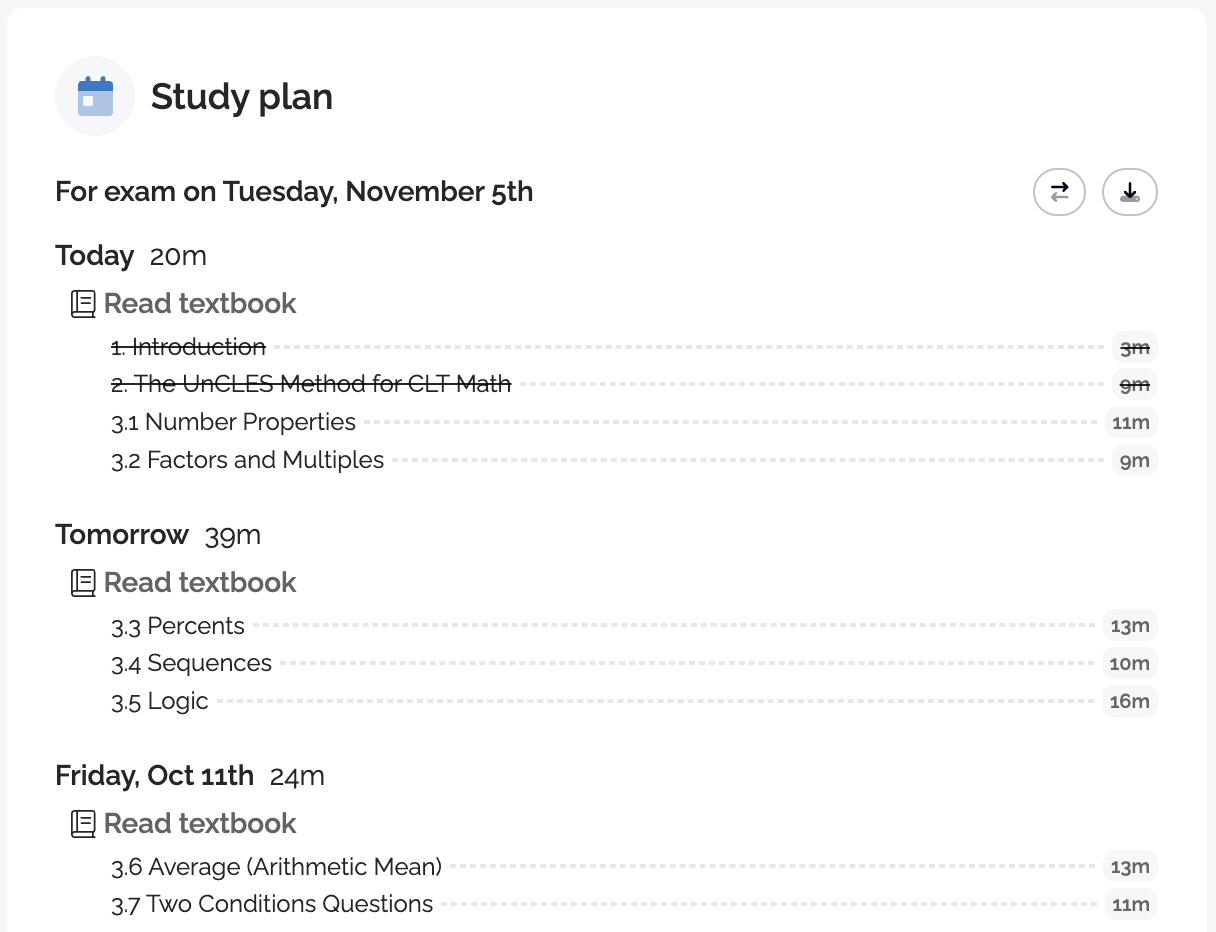Collapse Tomorrow's Read textbook task group
The image size is (1216, 932).
[x=199, y=582]
